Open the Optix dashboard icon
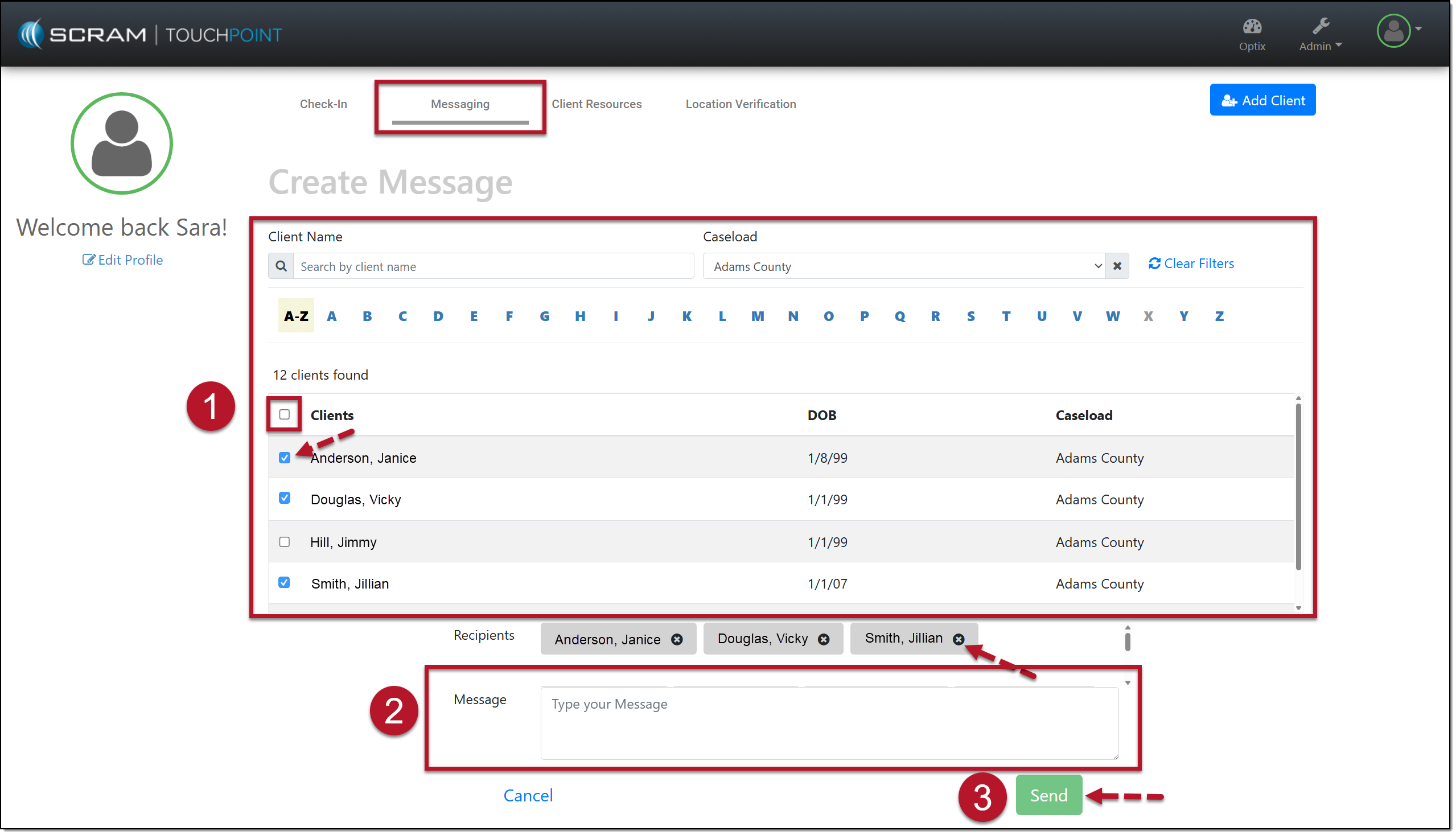This screenshot has width=1456, height=835. coord(1253,26)
